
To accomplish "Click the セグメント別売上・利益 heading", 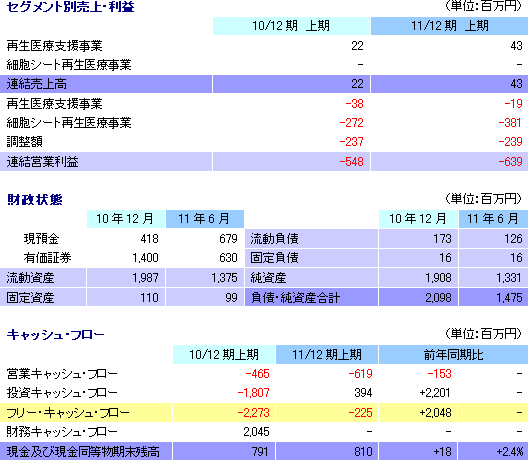I will 70,7.
